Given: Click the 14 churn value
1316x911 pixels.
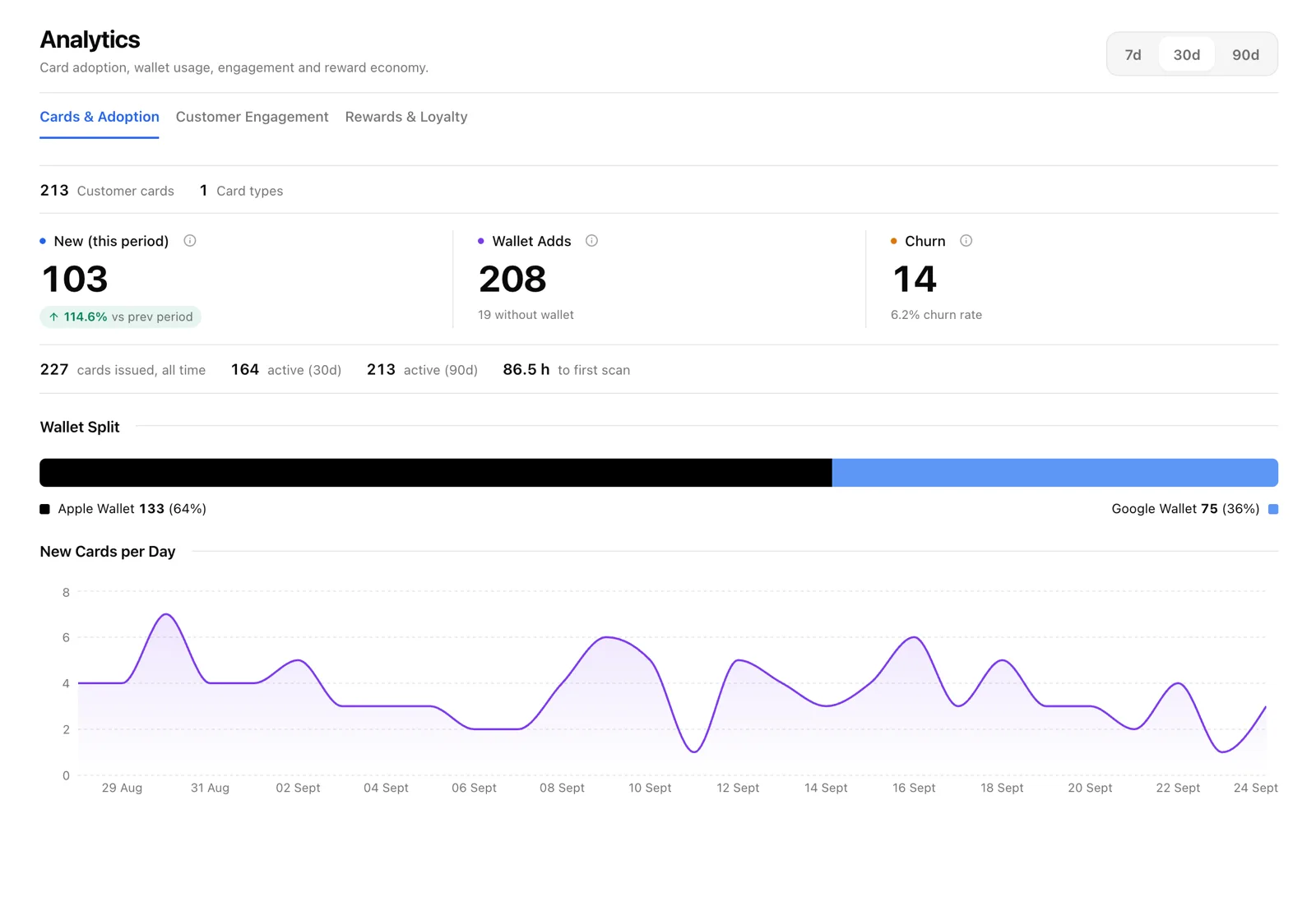Looking at the screenshot, I should point(915,280).
